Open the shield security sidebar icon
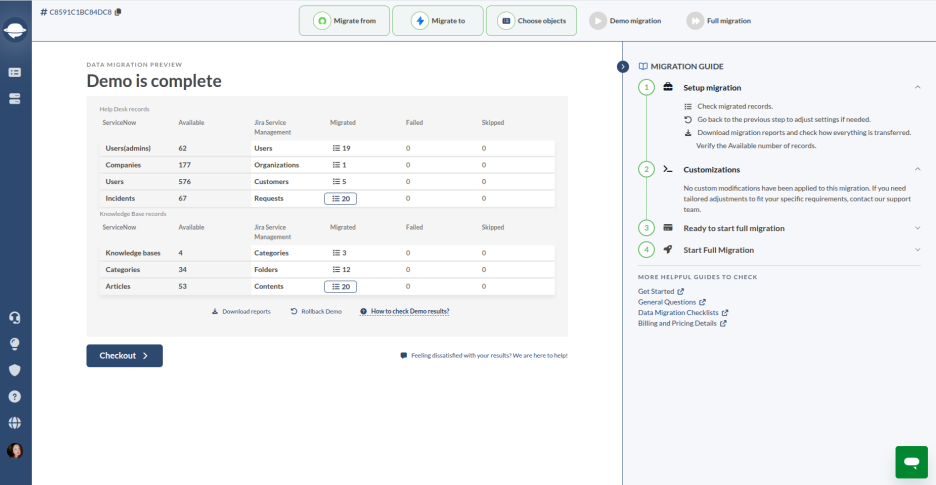Viewport: 936px width, 485px height. (x=15, y=370)
